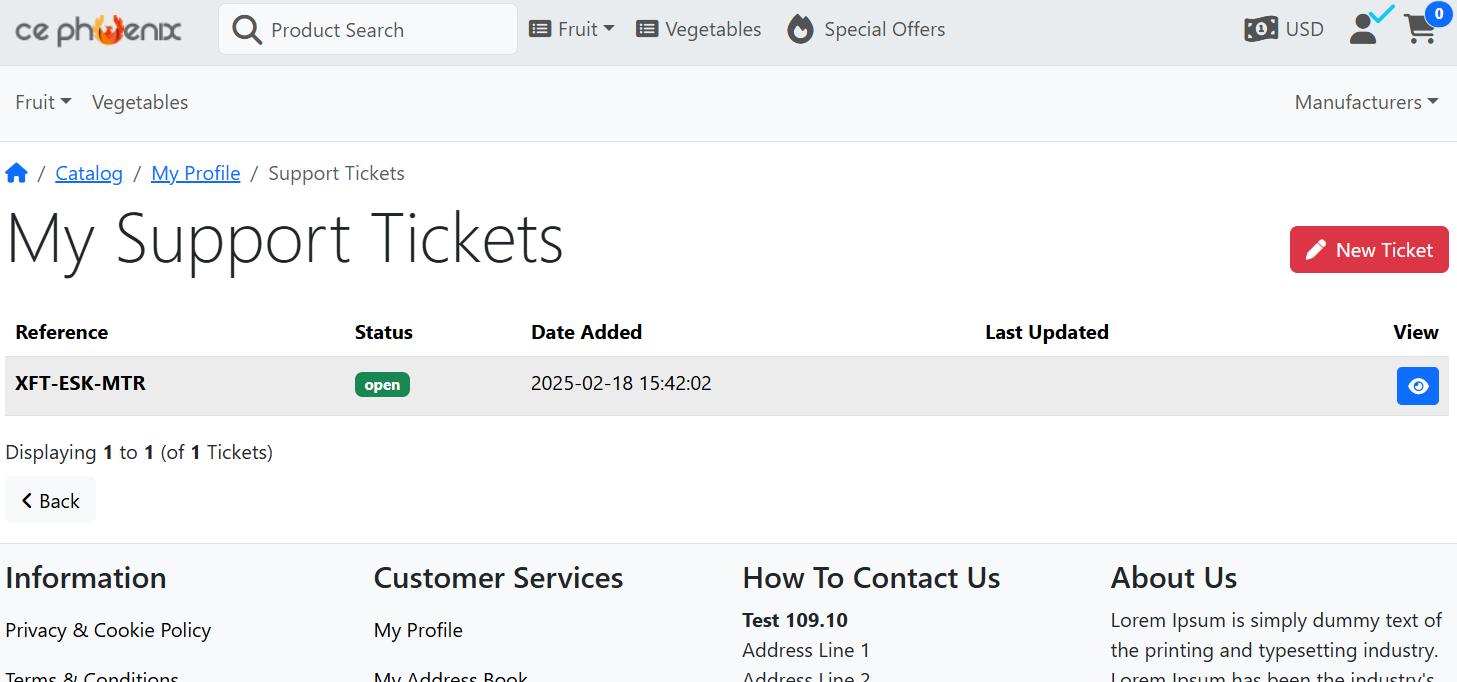Click the CE Phoenix logo
Screen dimensions: 1457x682
[x=98, y=30]
